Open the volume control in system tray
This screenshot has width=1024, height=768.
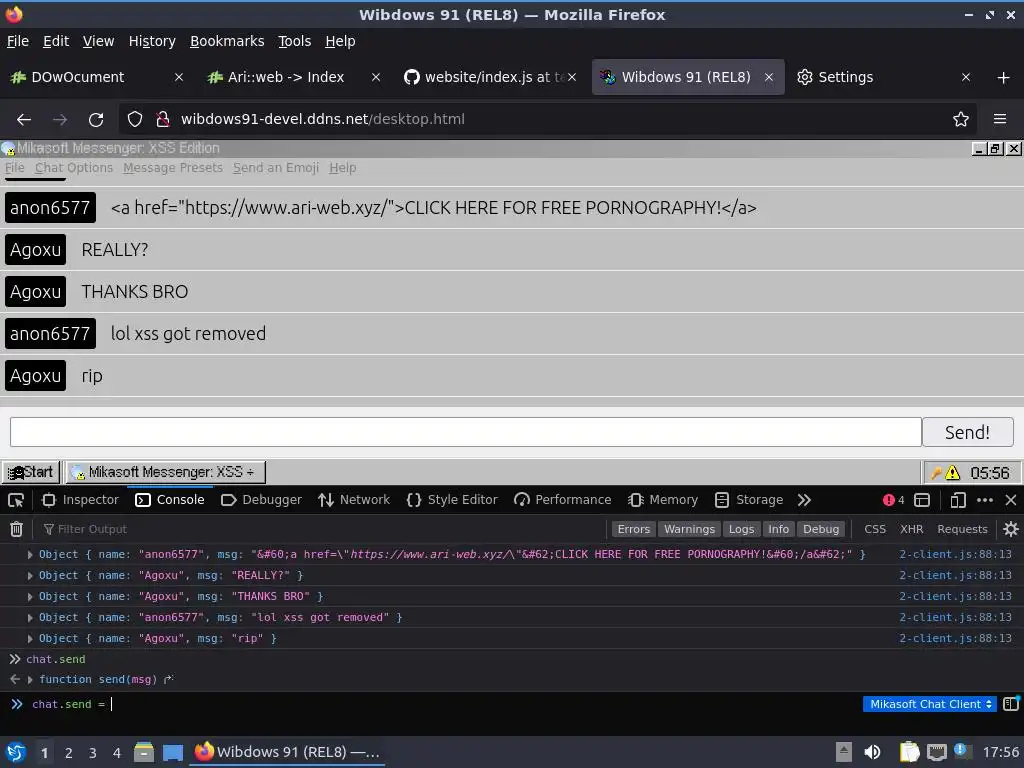[872, 752]
